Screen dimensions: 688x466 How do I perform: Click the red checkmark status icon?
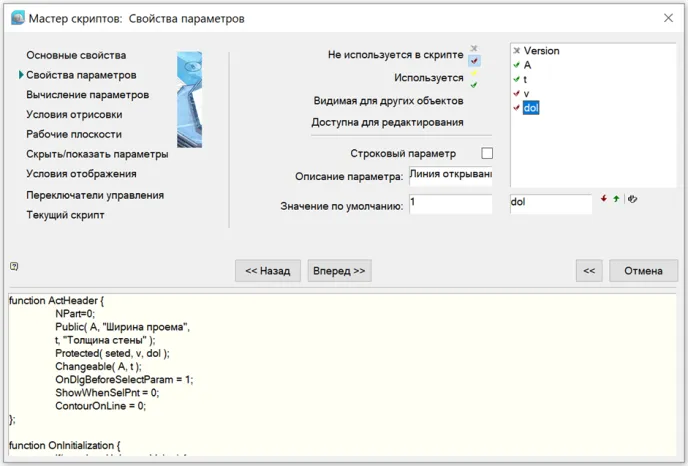click(x=474, y=61)
